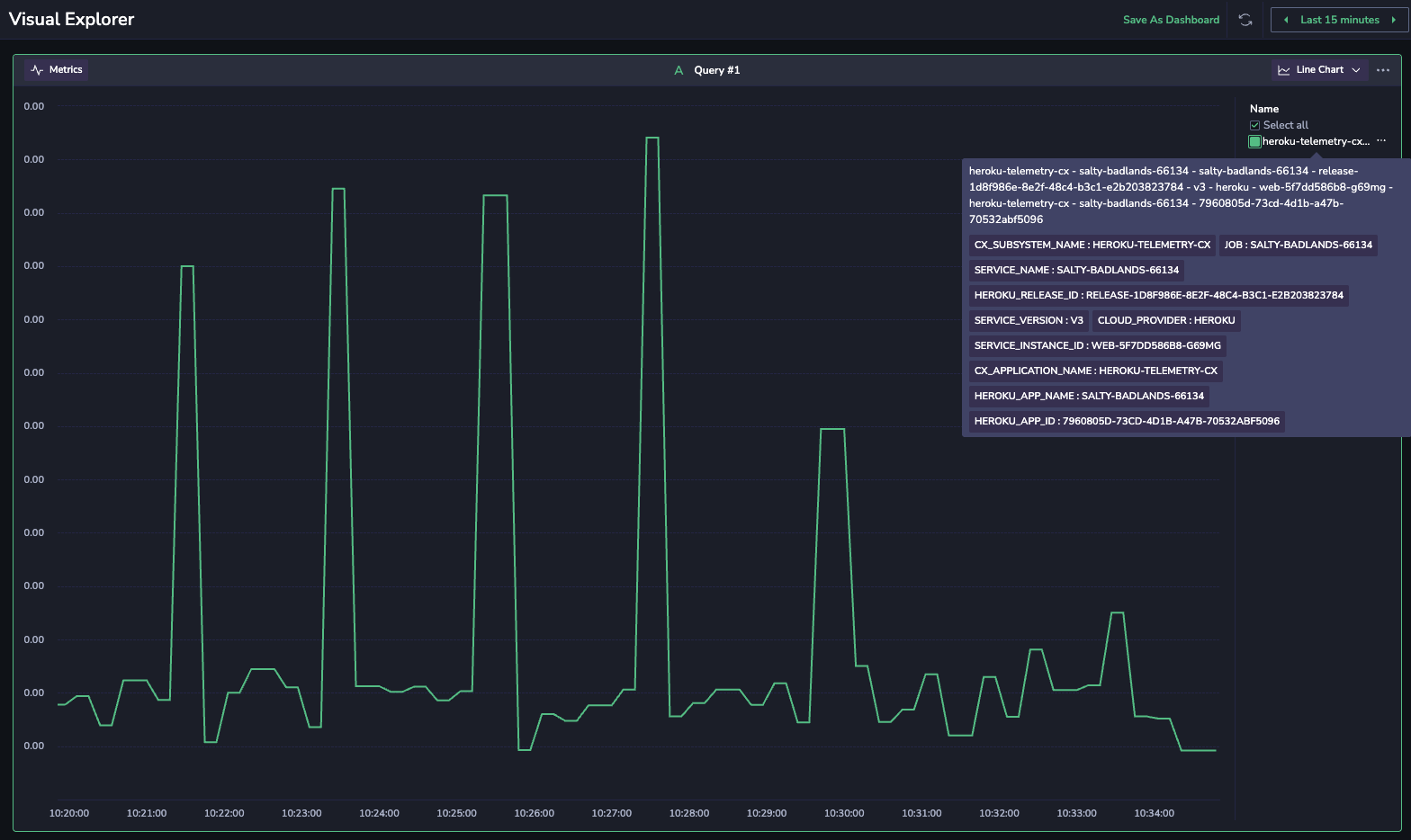
Task: Click the Visual Explorer page title
Action: (x=71, y=19)
